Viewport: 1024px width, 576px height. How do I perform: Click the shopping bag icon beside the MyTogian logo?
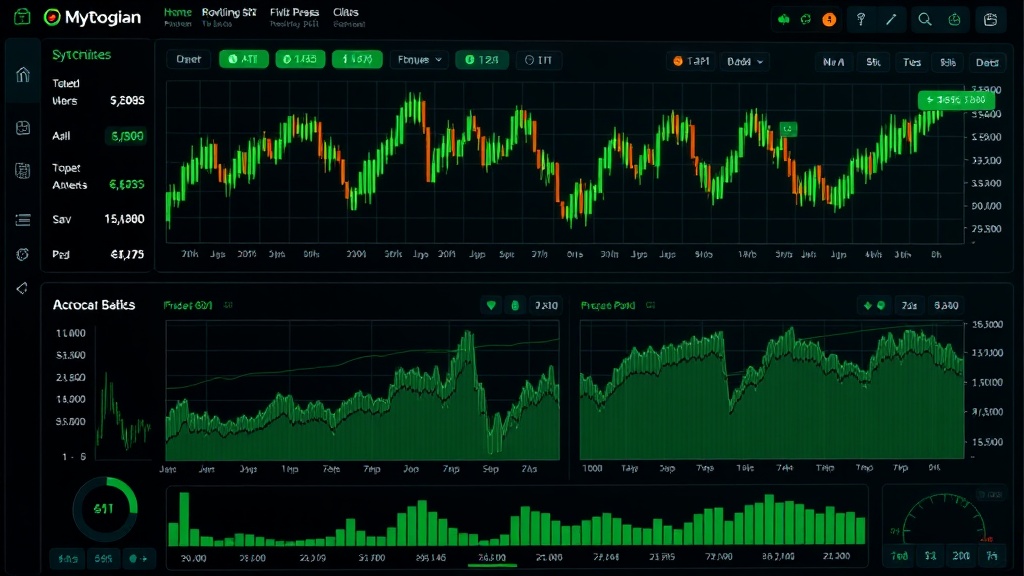pyautogui.click(x=22, y=16)
